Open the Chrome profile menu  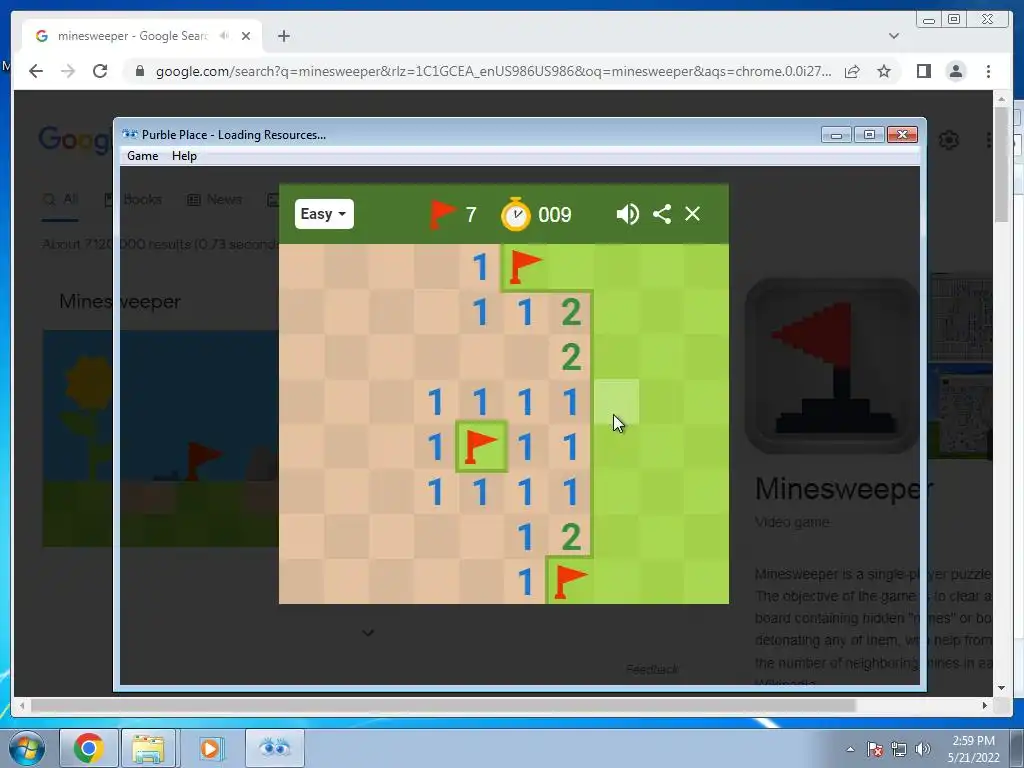(955, 71)
